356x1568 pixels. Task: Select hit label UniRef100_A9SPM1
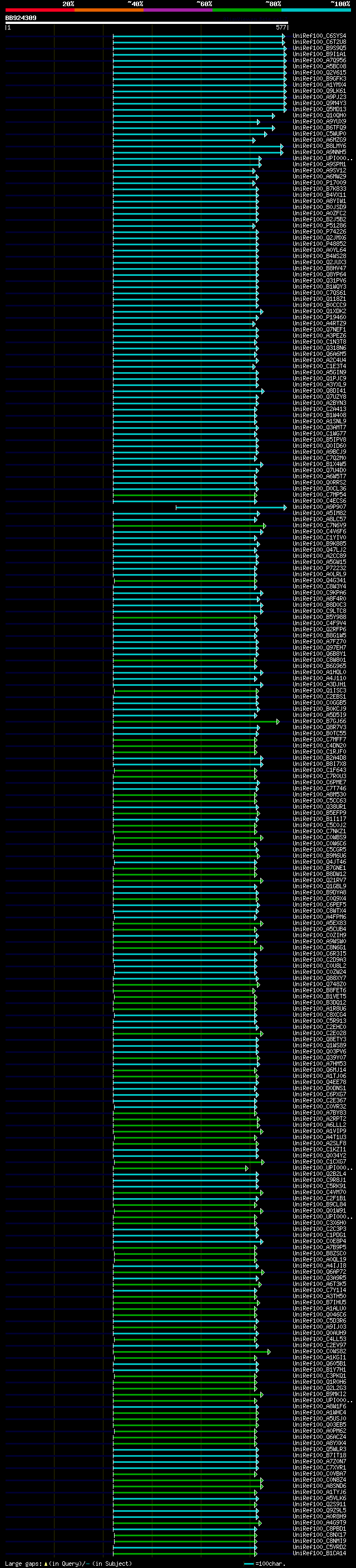(319, 164)
